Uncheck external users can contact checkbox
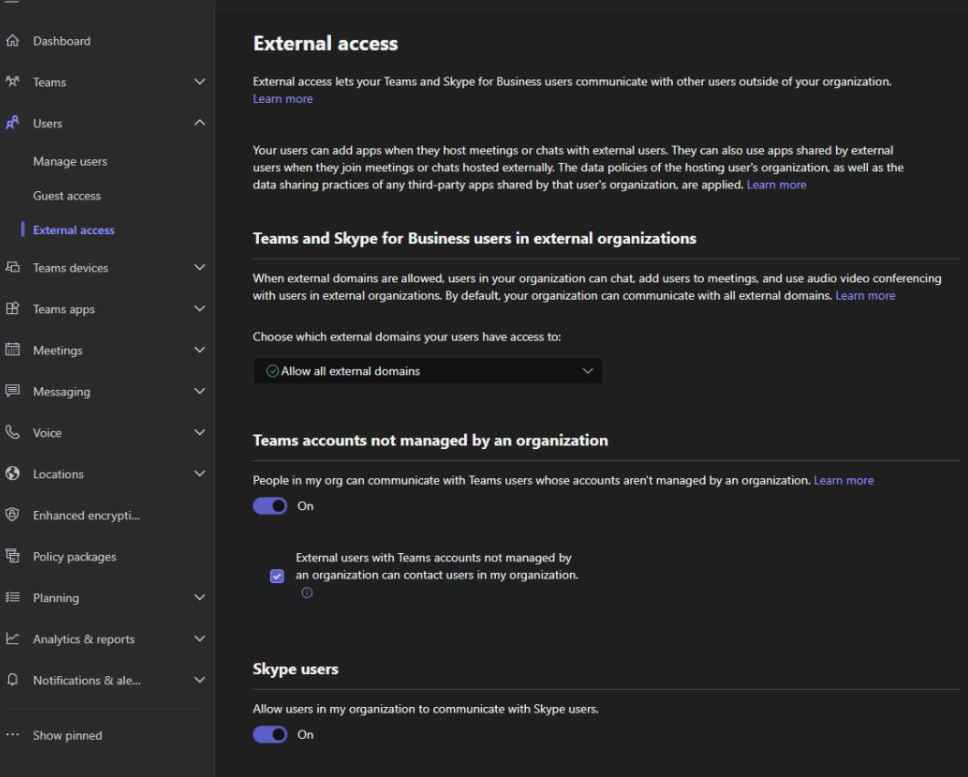The width and height of the screenshot is (968, 777). tap(277, 576)
